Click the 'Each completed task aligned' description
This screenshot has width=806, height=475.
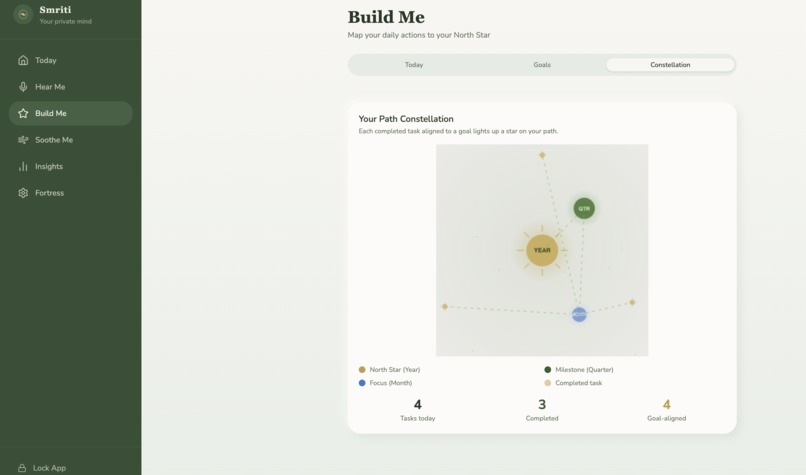[458, 131]
